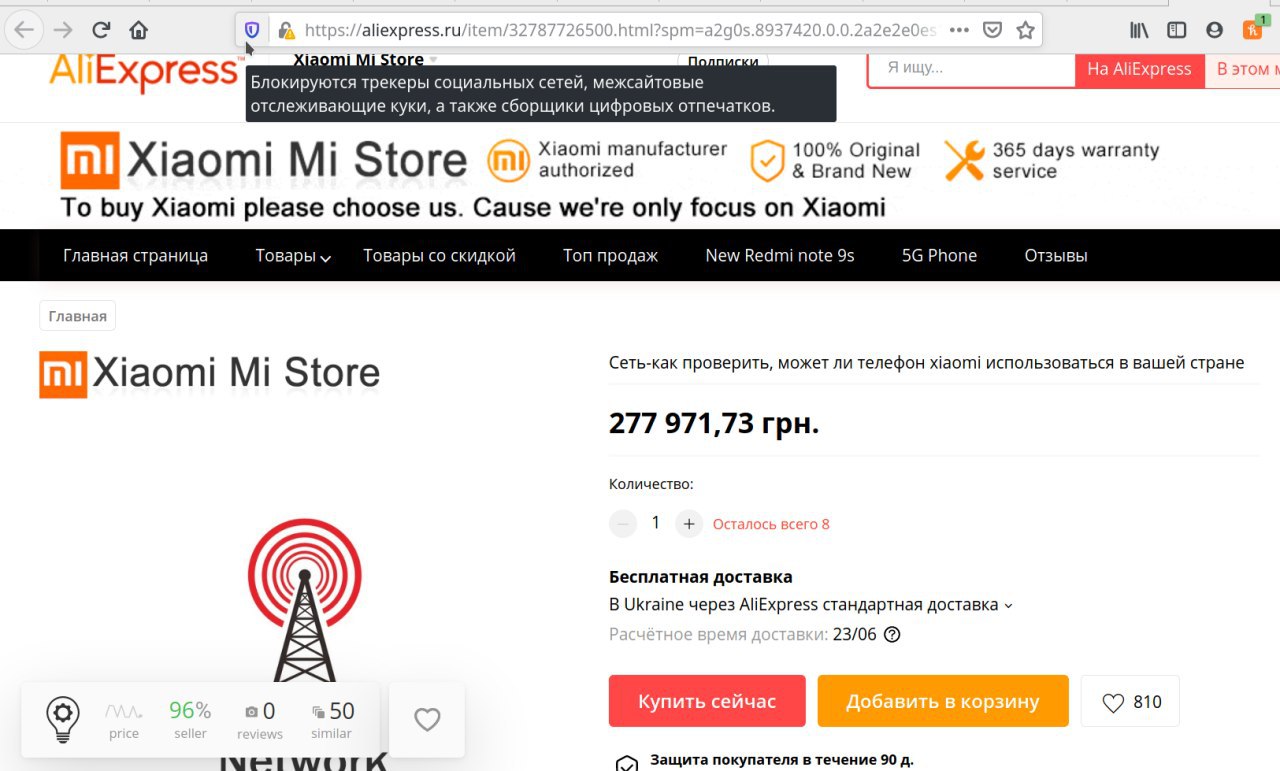This screenshot has height=771, width=1280.
Task: Open price history chart in widget
Action: click(124, 721)
